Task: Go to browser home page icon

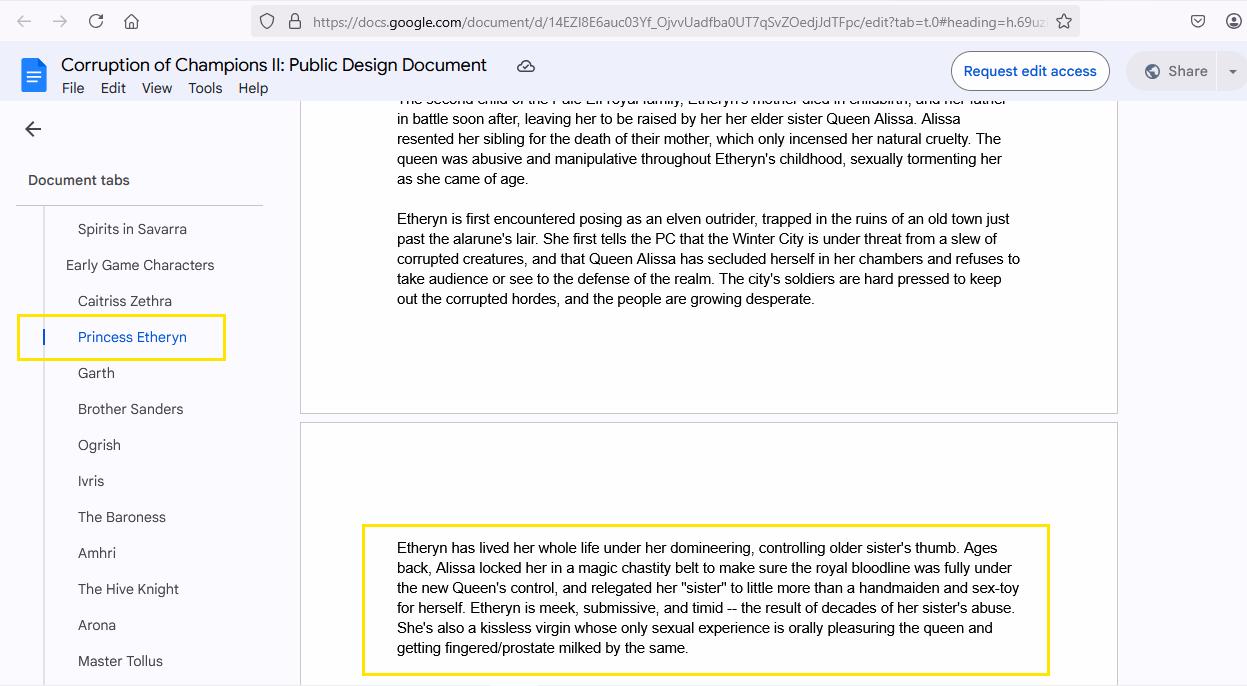Action: tap(131, 21)
